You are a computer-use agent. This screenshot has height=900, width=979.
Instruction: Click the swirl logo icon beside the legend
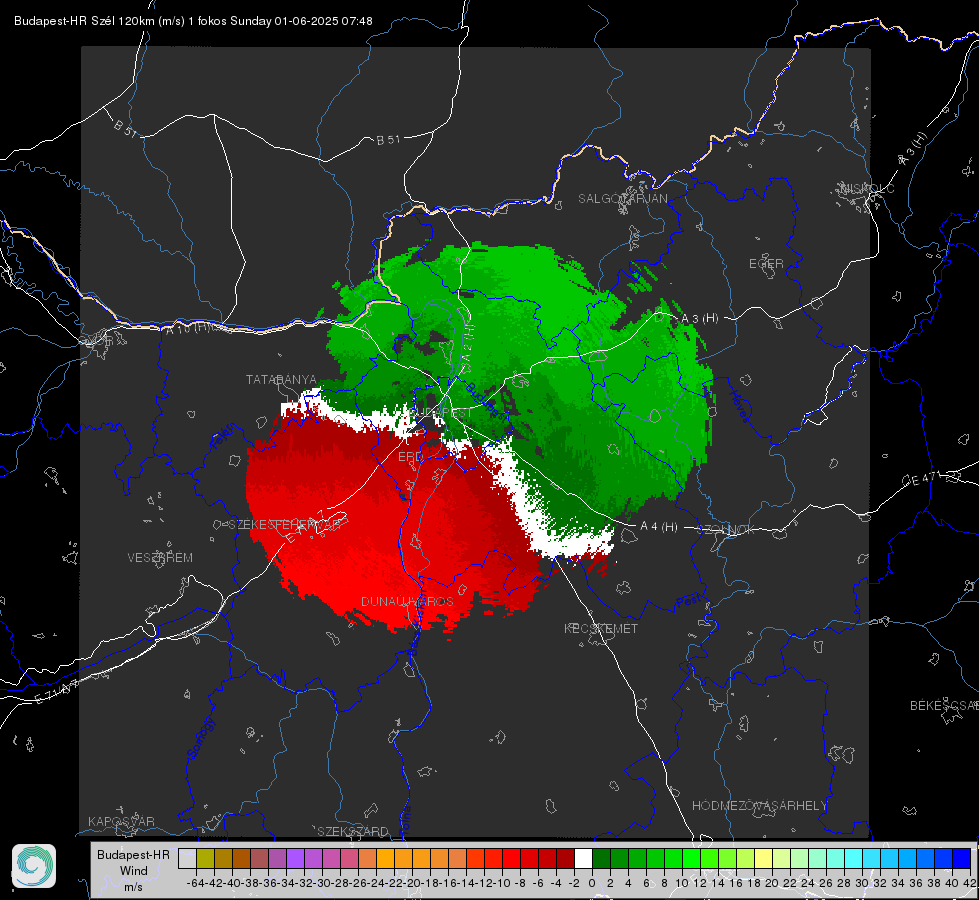(x=34, y=866)
